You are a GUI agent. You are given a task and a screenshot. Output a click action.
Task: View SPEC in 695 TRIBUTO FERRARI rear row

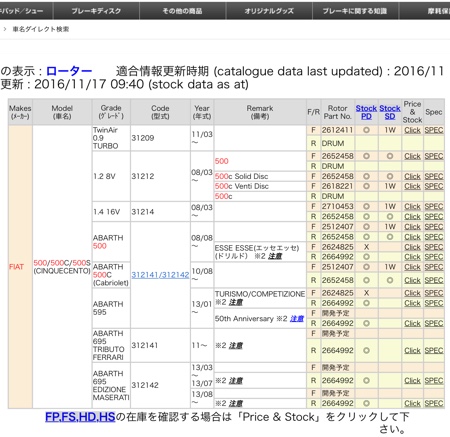(434, 351)
